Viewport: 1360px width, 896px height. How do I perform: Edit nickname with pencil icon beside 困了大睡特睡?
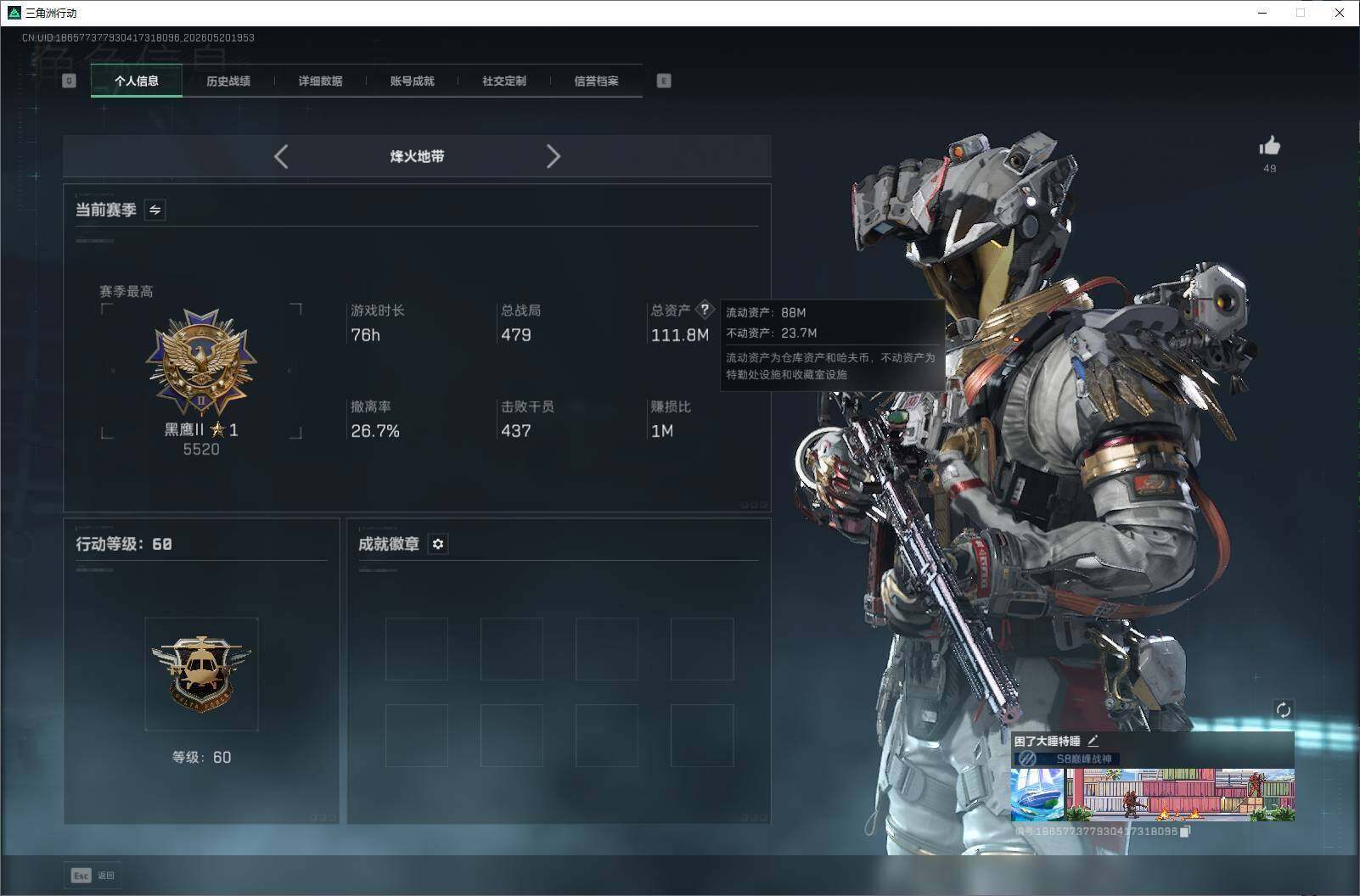1093,741
